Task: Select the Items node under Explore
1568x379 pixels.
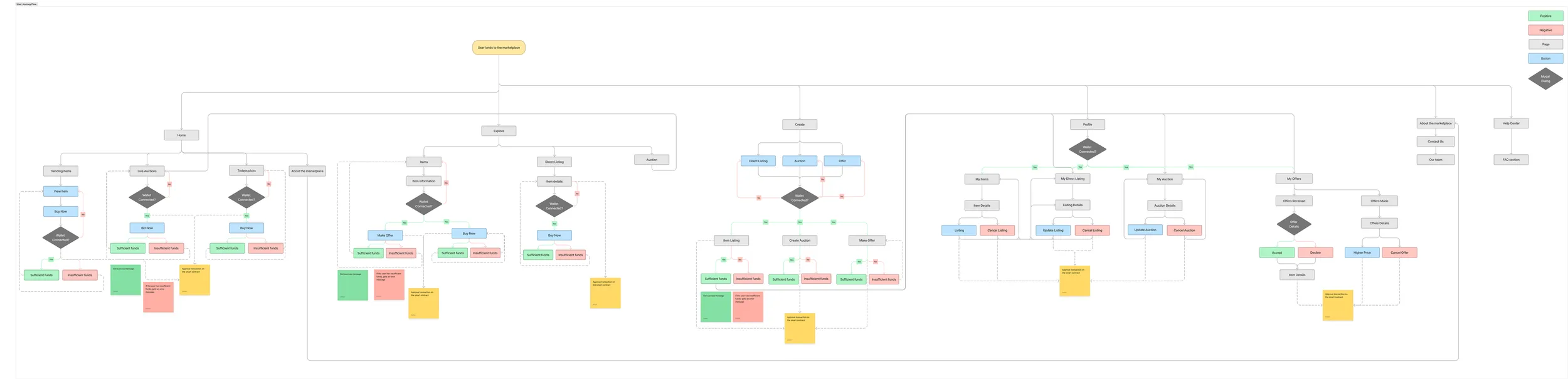Action: 424,162
